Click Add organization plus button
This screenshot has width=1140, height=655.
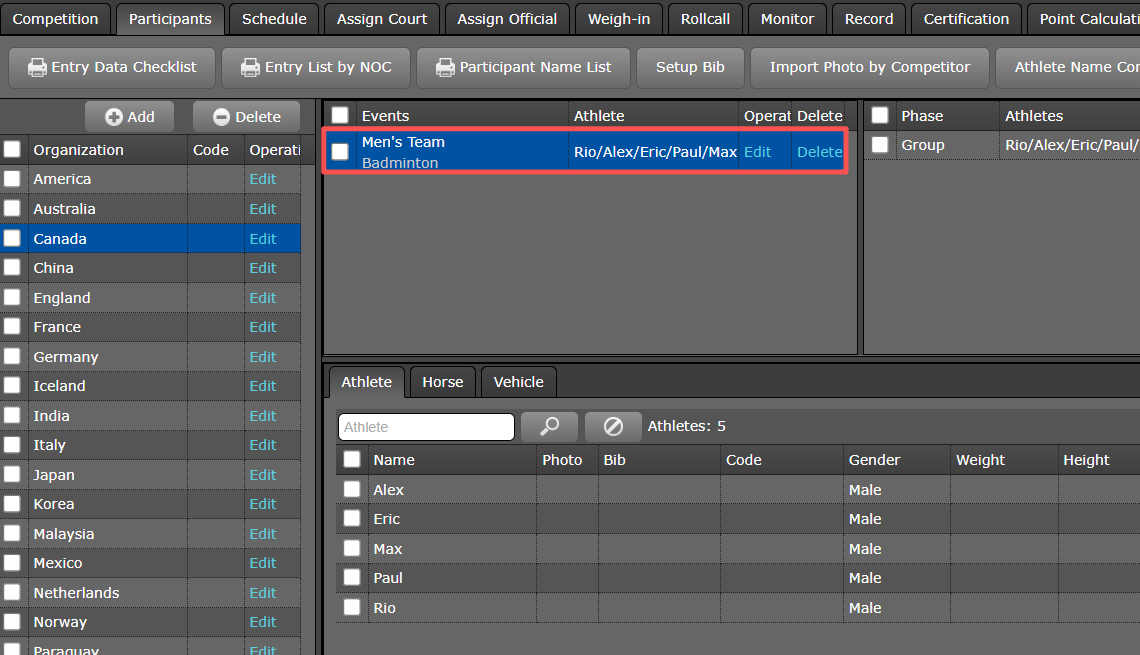129,117
